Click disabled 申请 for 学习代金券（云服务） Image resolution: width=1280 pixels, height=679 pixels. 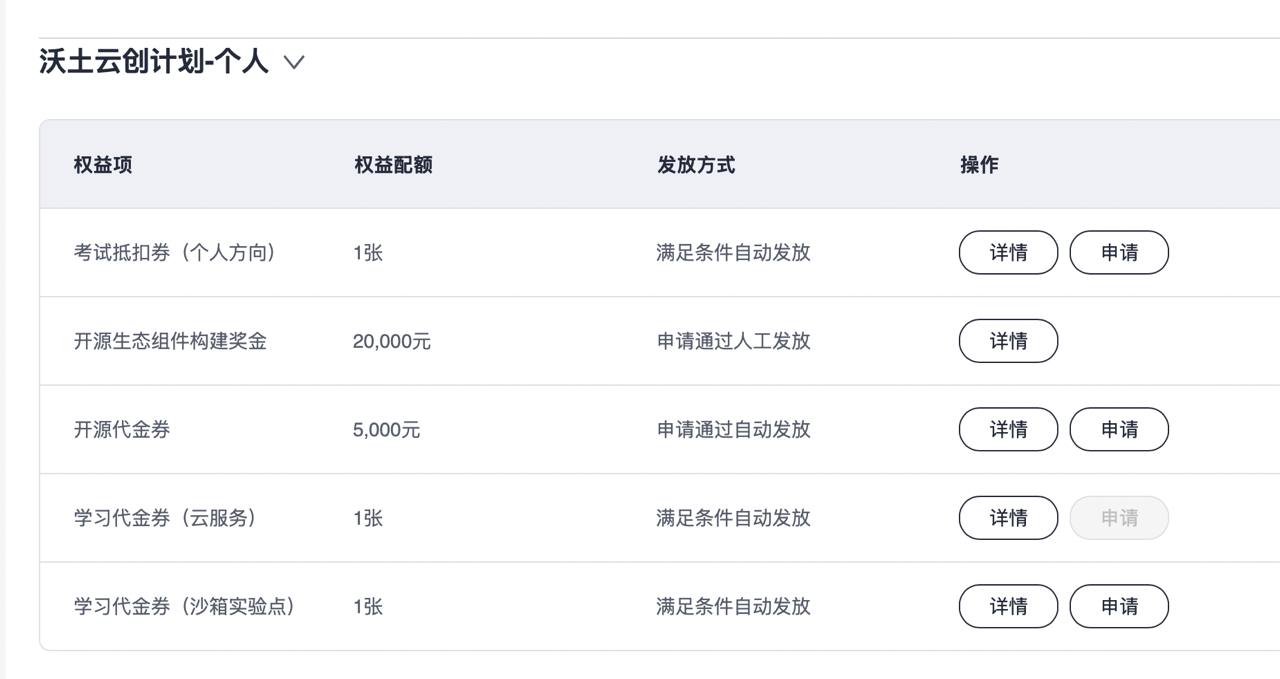pos(1119,518)
